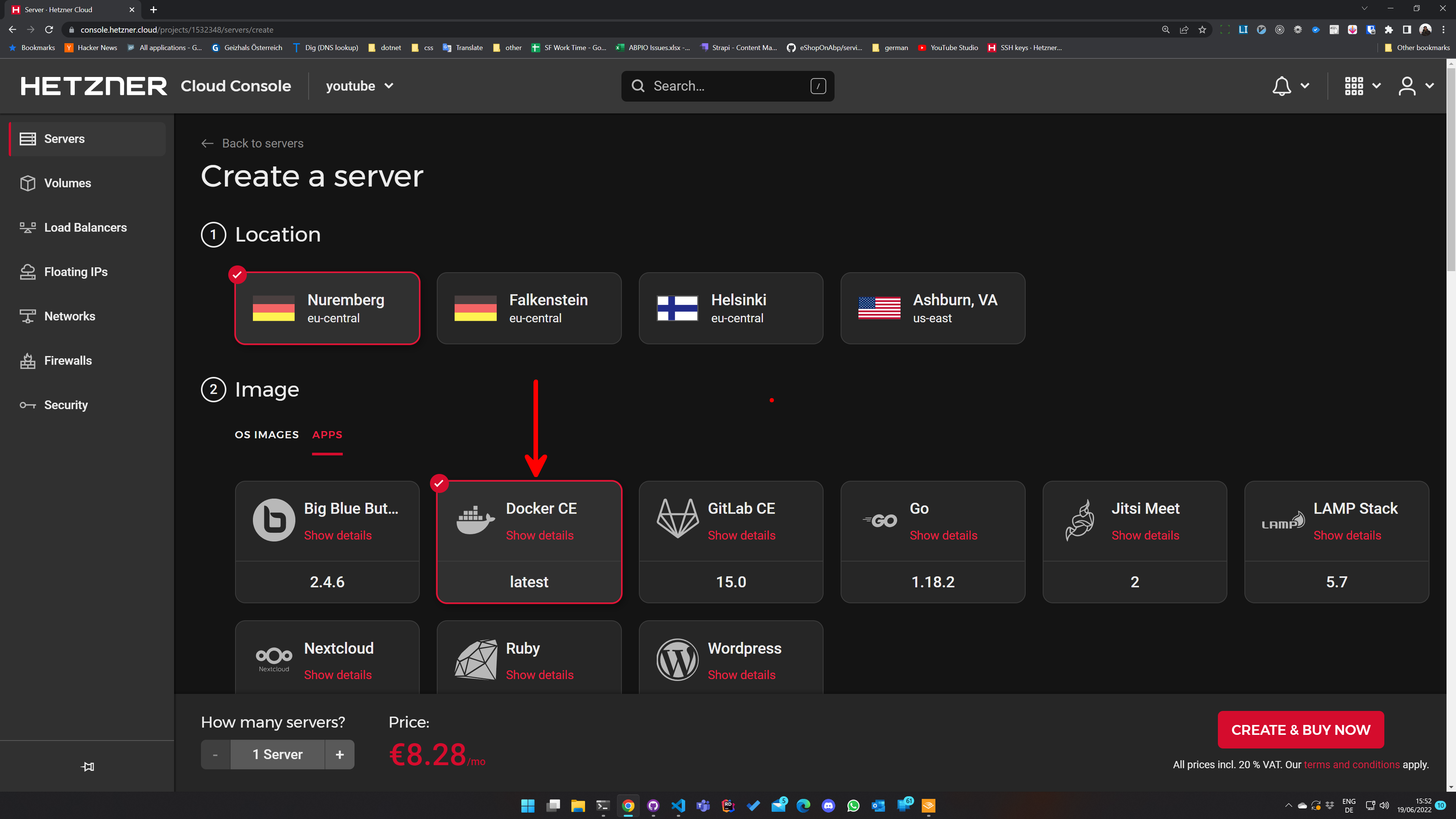This screenshot has height=819, width=1456.
Task: Switch to the OS IMAGES tab
Action: click(x=267, y=434)
